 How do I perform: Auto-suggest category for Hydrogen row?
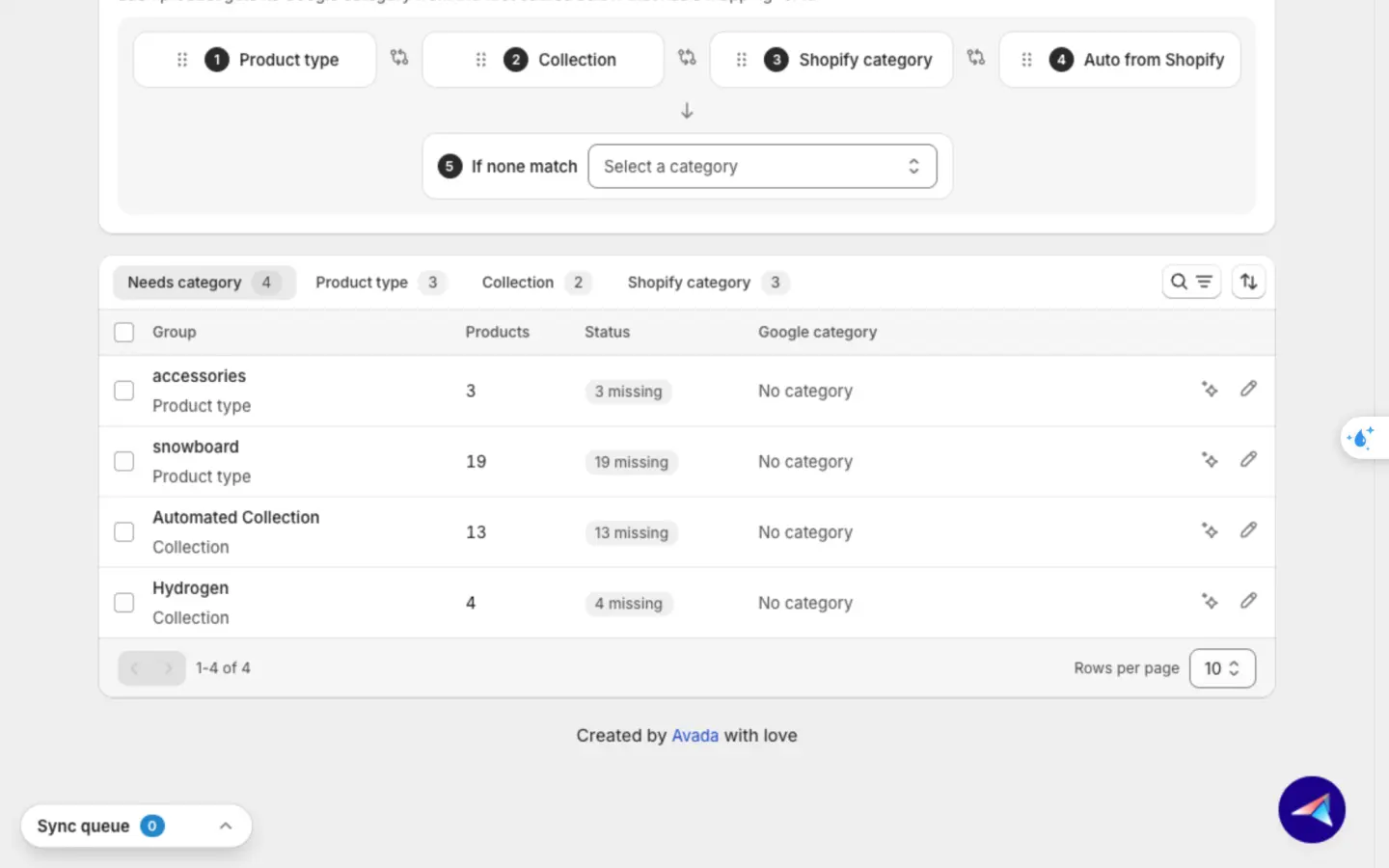pos(1210,602)
